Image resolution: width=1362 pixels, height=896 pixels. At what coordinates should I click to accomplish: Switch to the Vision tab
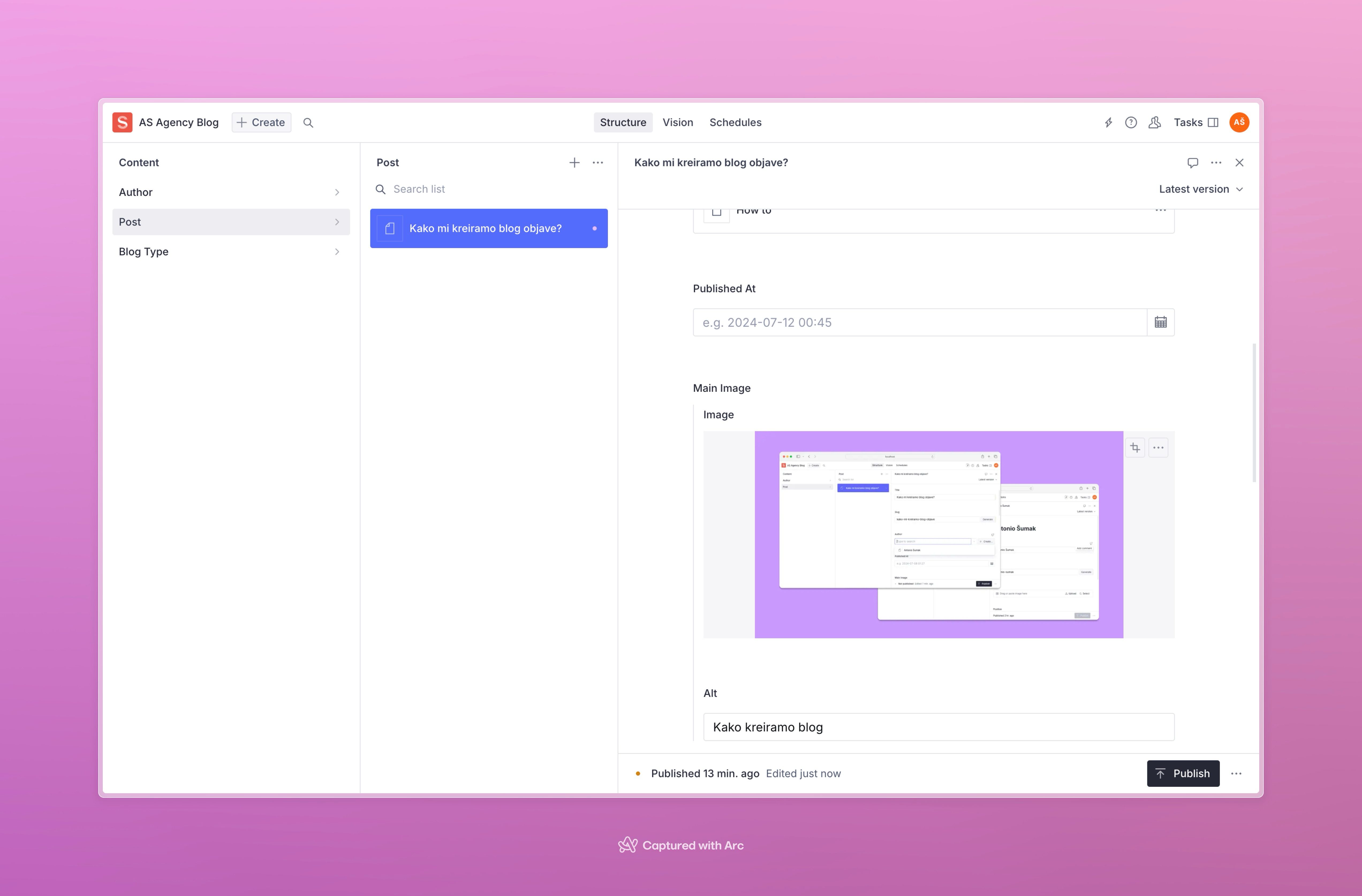[x=678, y=123]
